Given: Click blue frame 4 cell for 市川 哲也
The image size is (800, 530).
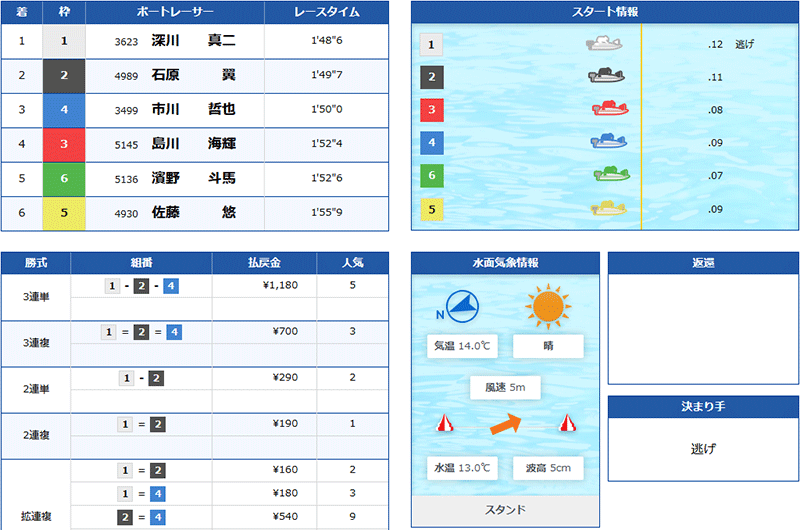Looking at the screenshot, I should (64, 110).
